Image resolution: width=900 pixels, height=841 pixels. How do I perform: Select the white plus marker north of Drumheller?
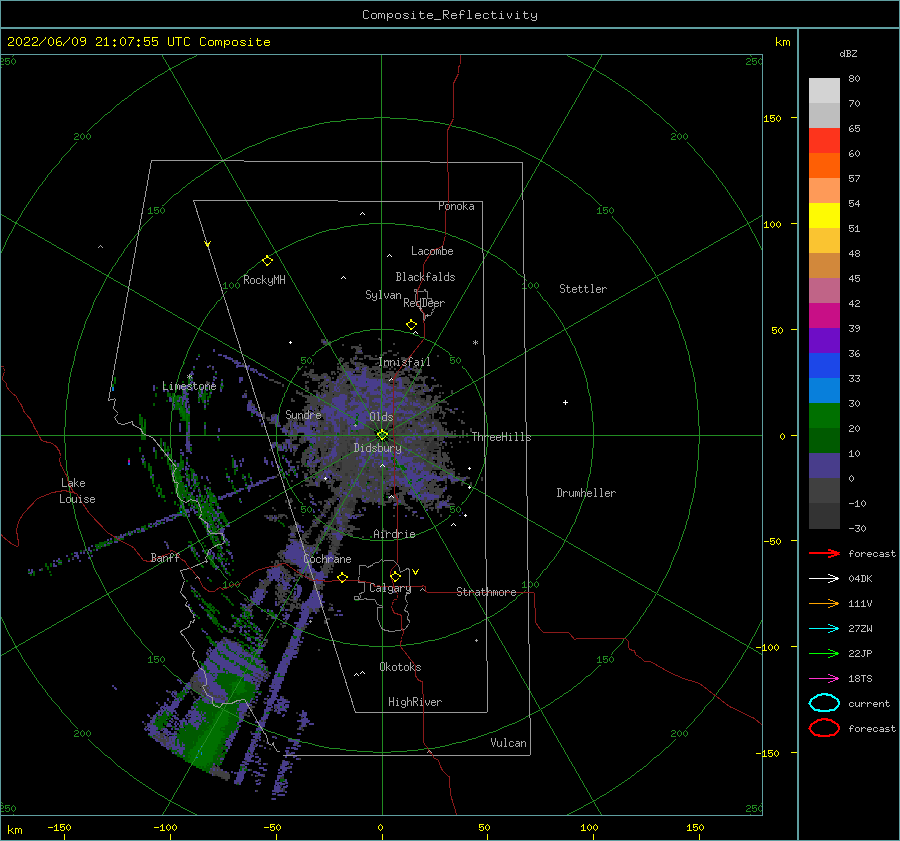pos(565,402)
